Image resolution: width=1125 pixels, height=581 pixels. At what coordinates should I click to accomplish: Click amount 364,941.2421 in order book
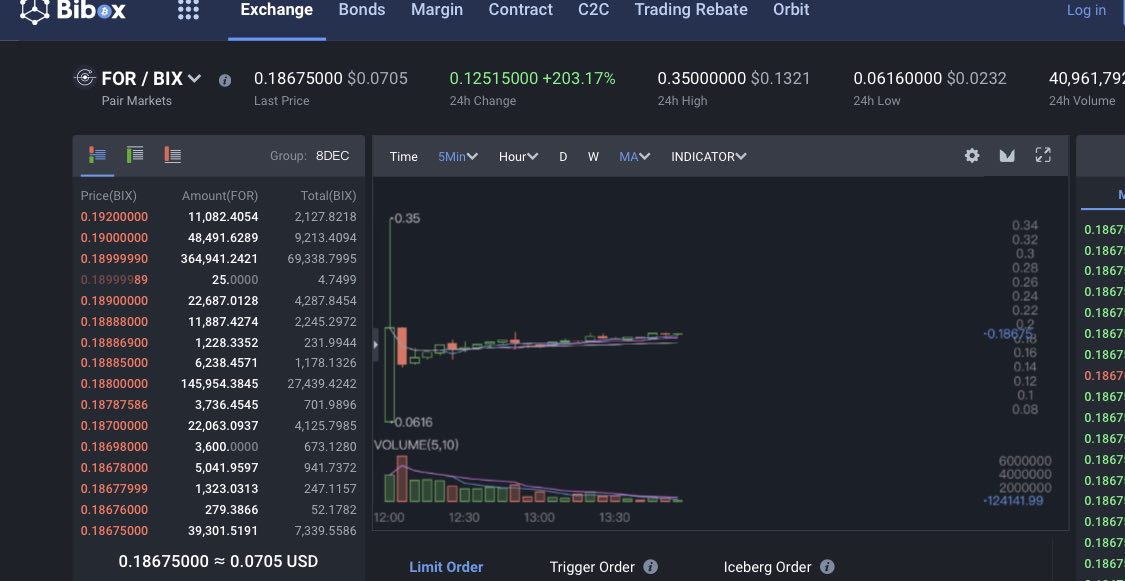tap(219, 258)
